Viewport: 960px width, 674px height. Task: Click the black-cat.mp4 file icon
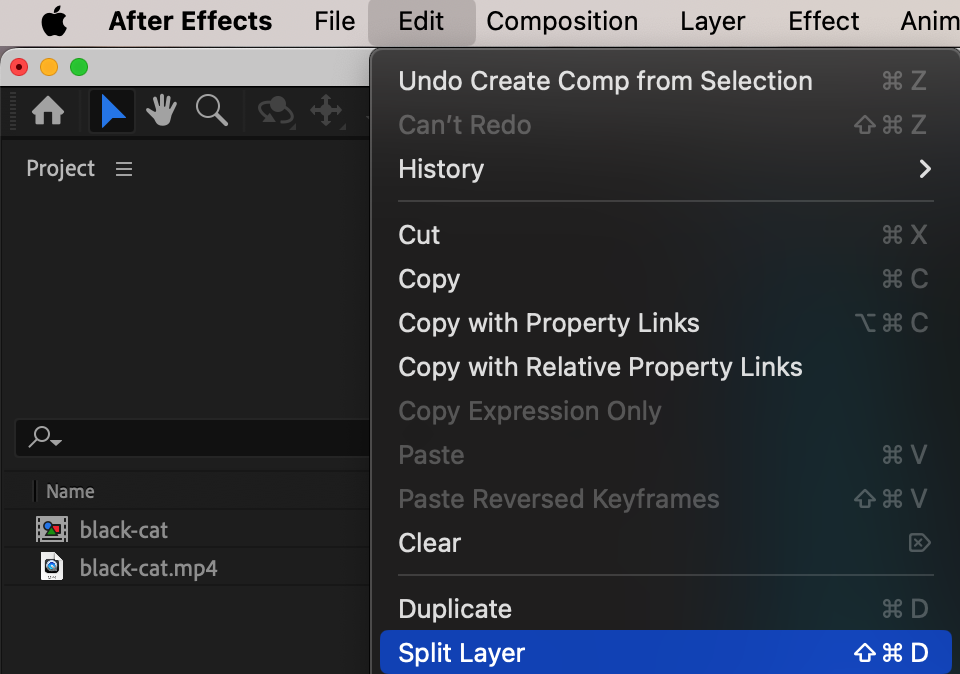51,567
